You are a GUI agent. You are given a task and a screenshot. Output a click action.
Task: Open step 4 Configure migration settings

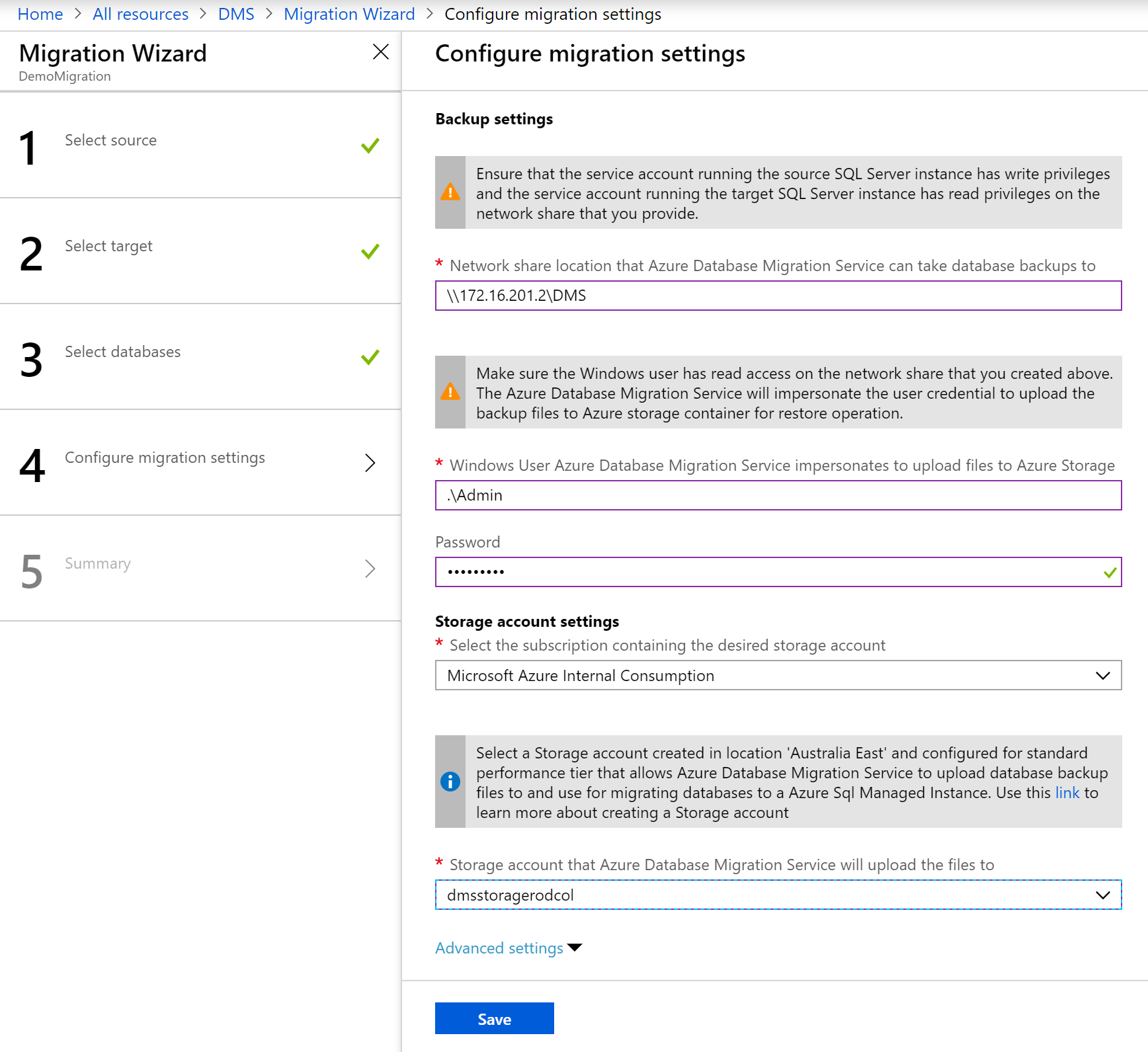click(x=165, y=458)
